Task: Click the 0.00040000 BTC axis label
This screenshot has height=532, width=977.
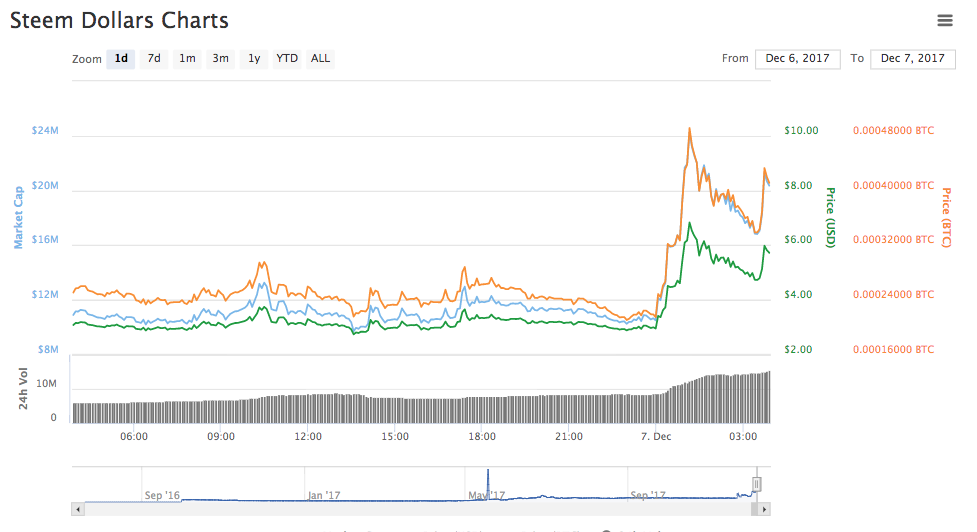Action: [894, 185]
